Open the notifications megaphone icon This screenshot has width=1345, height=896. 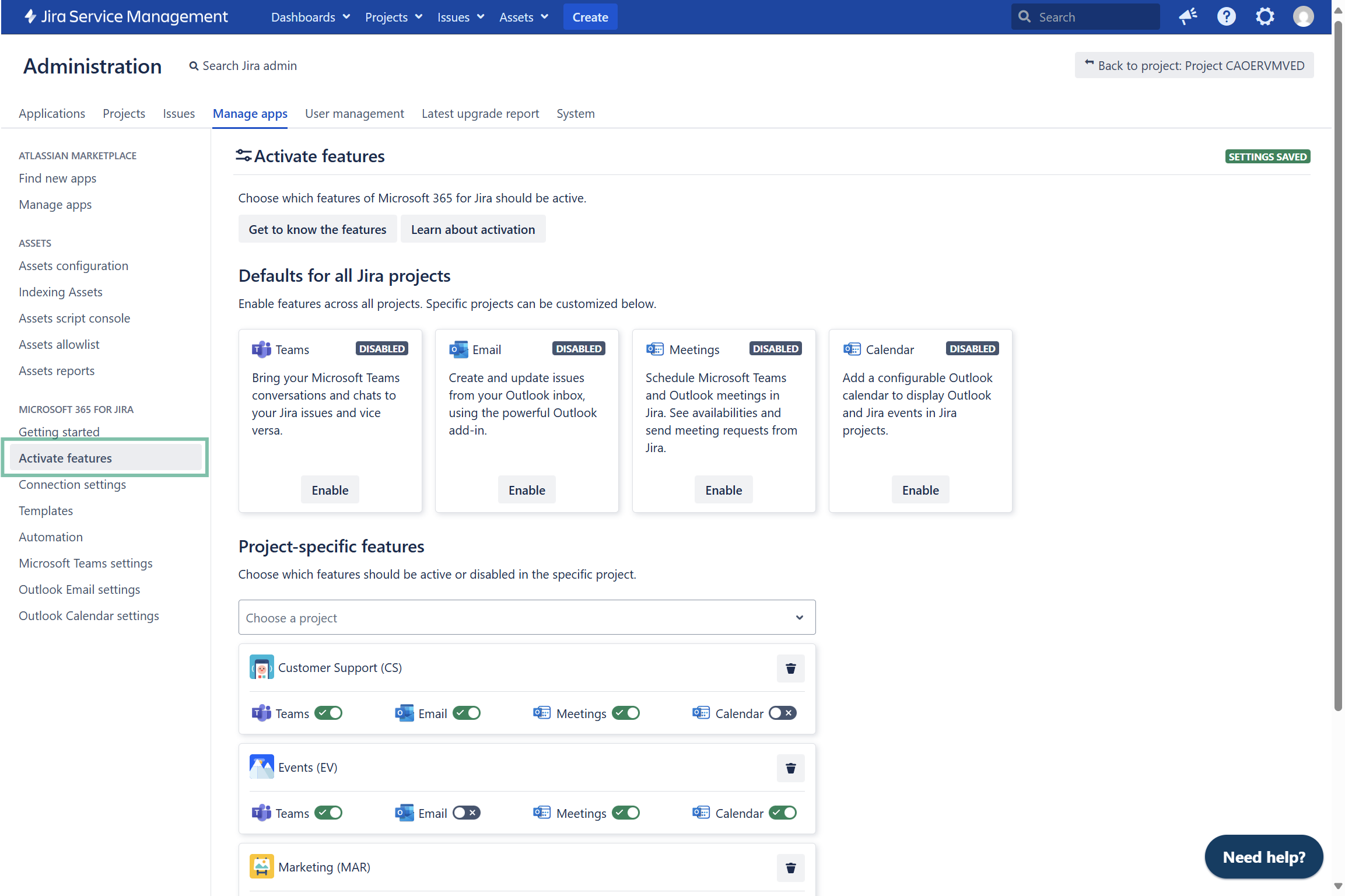[1188, 16]
